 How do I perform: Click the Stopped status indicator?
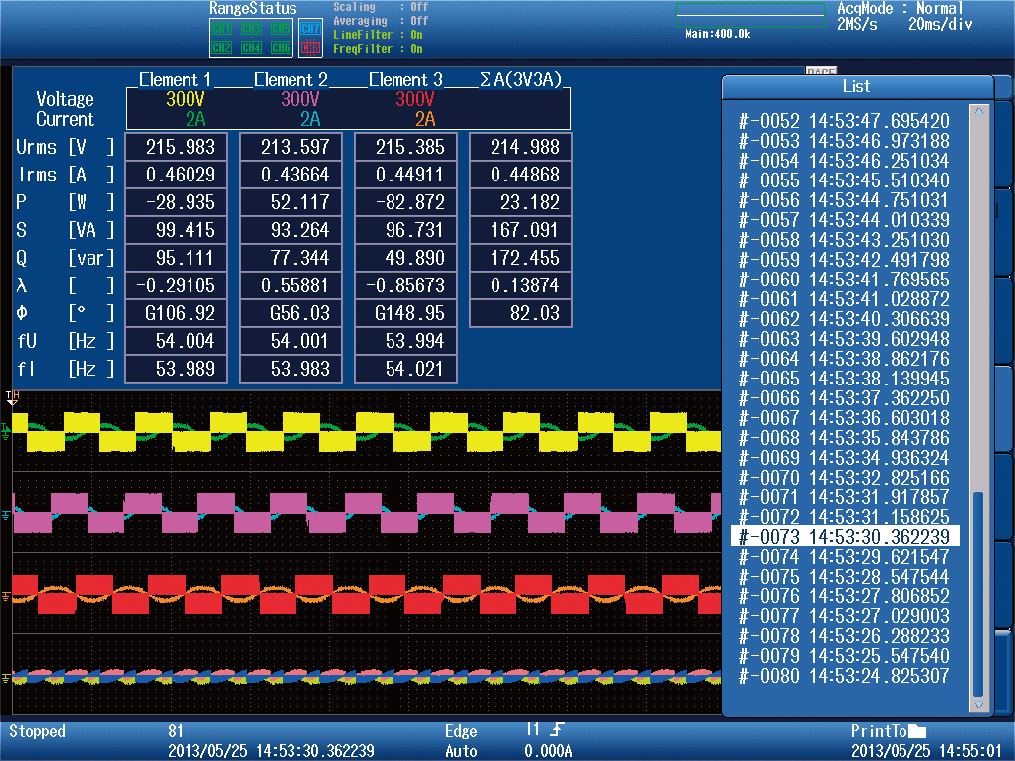click(x=36, y=731)
